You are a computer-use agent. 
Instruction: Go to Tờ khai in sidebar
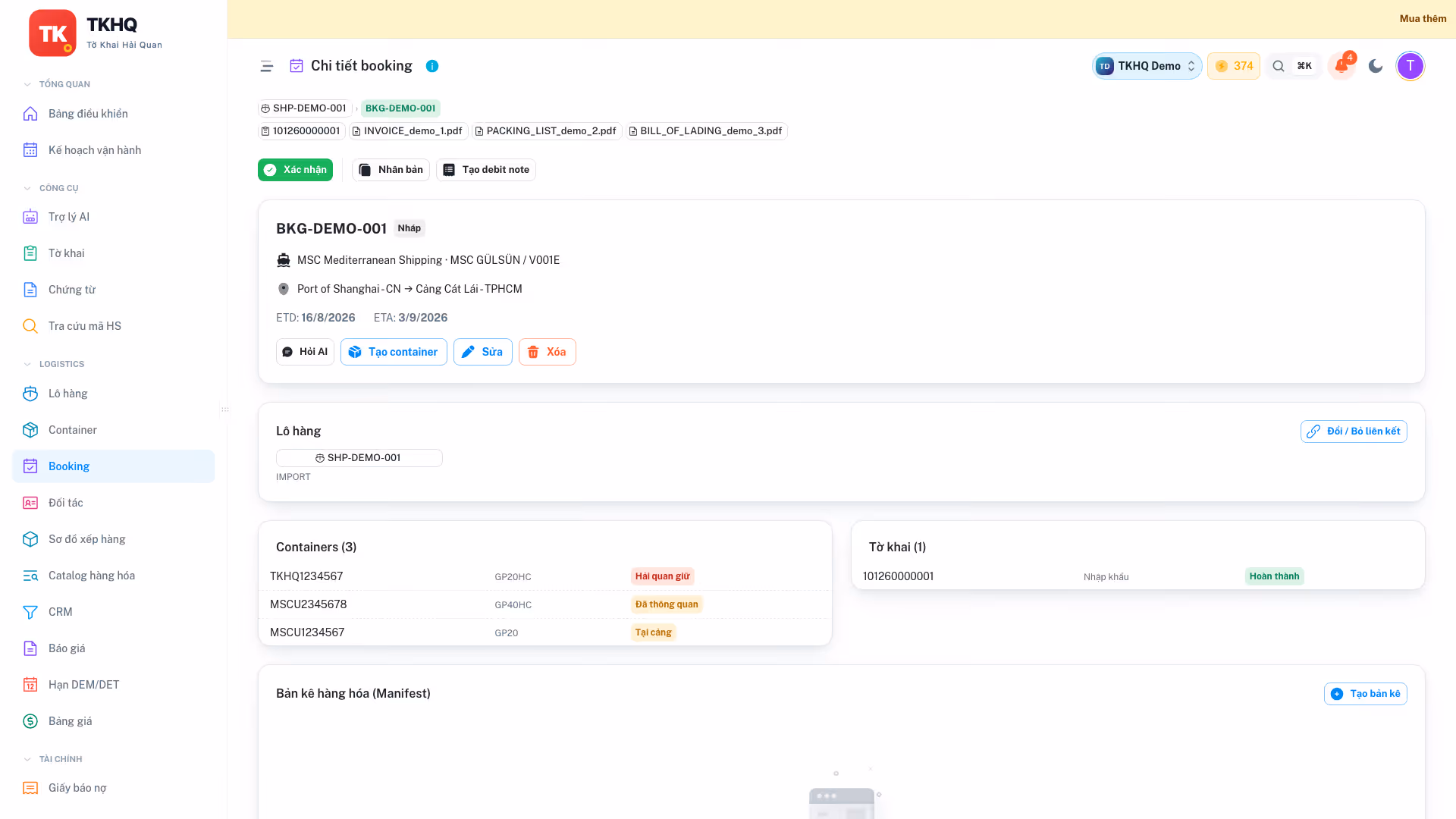[114, 253]
